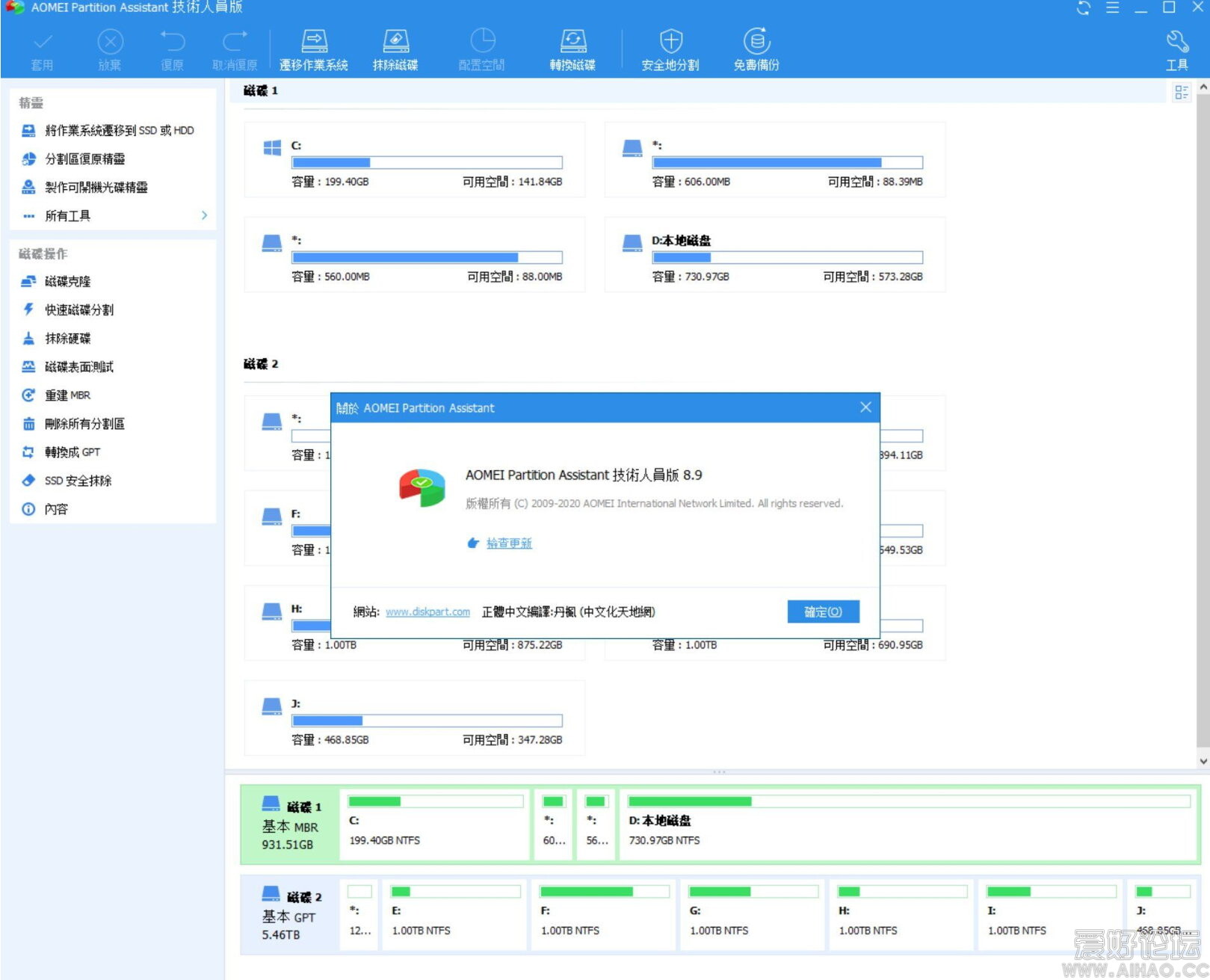This screenshot has height=980, width=1210.
Task: Click the F: partition icon in disk 2
Action: [x=272, y=517]
